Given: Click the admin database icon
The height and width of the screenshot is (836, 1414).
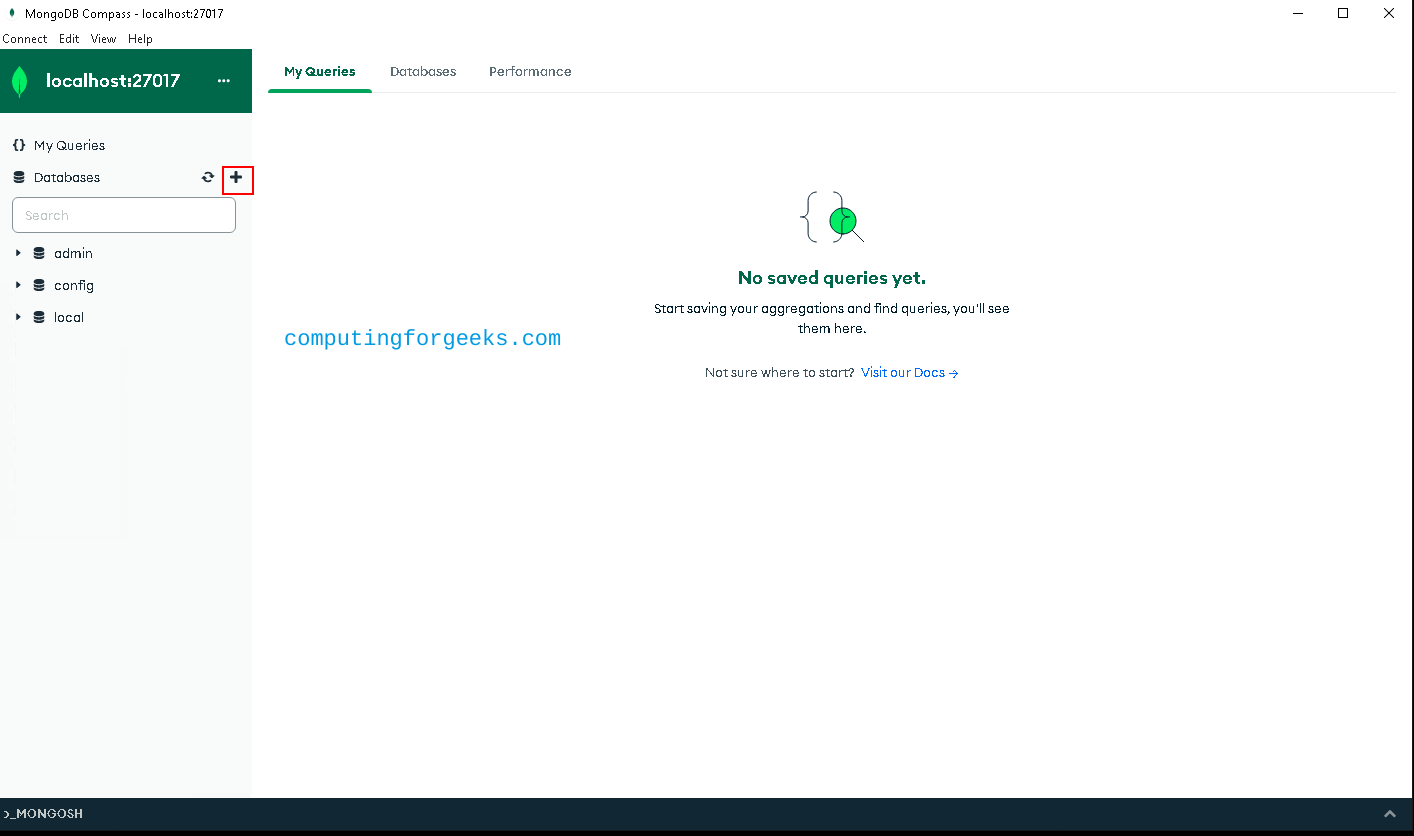Looking at the screenshot, I should pos(38,253).
